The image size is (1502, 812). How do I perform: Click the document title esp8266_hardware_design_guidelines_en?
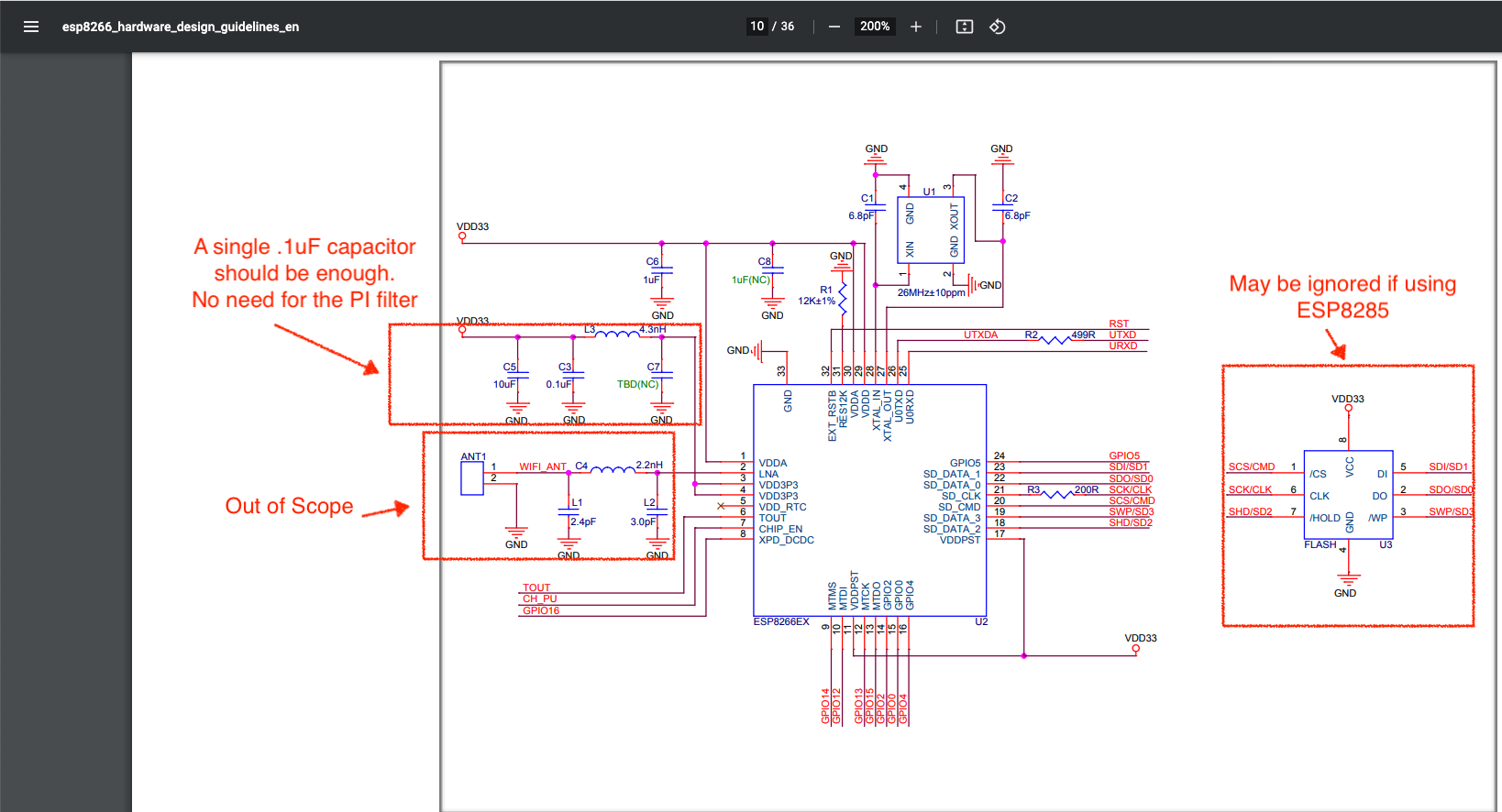click(x=181, y=27)
